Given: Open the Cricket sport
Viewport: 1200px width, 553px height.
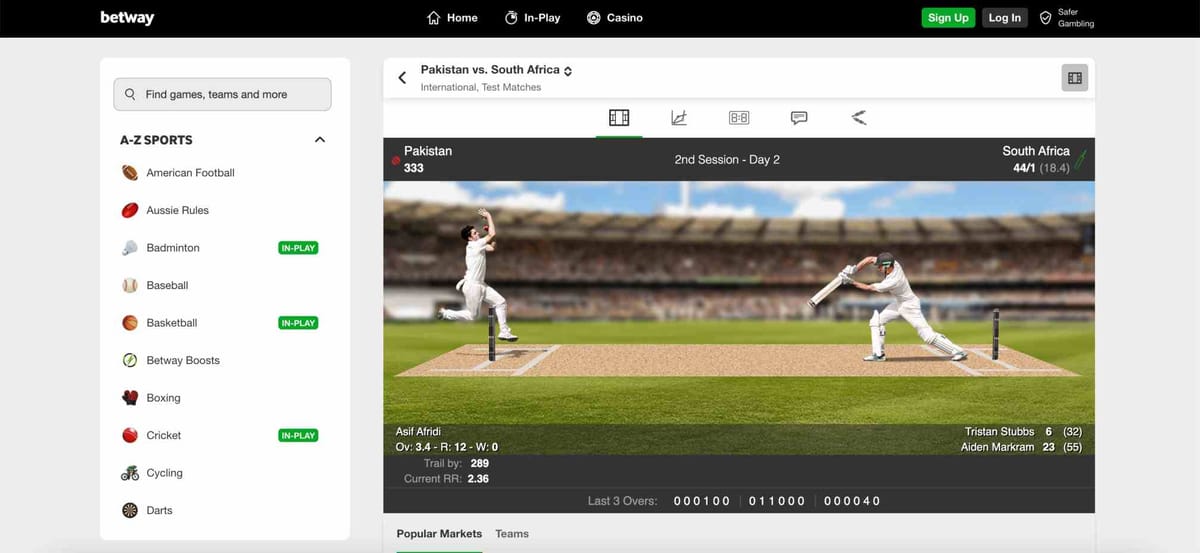Looking at the screenshot, I should pos(164,435).
